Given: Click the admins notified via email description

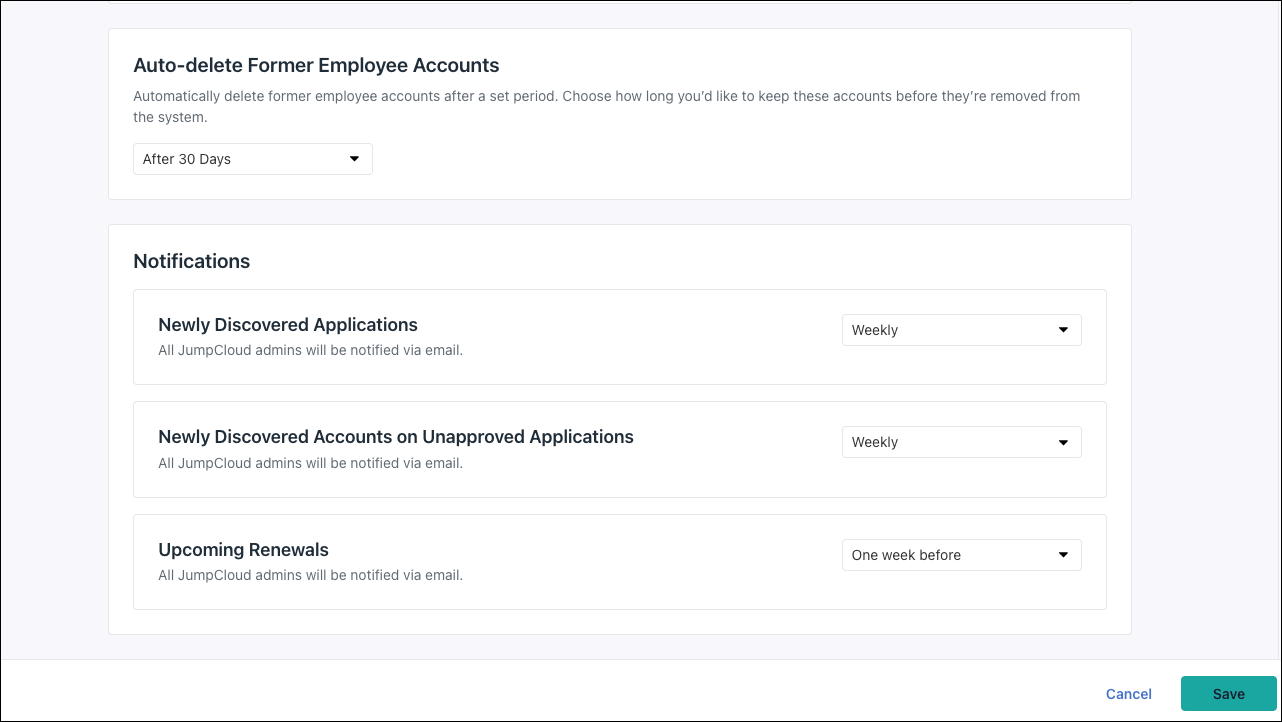Looking at the screenshot, I should (x=310, y=350).
